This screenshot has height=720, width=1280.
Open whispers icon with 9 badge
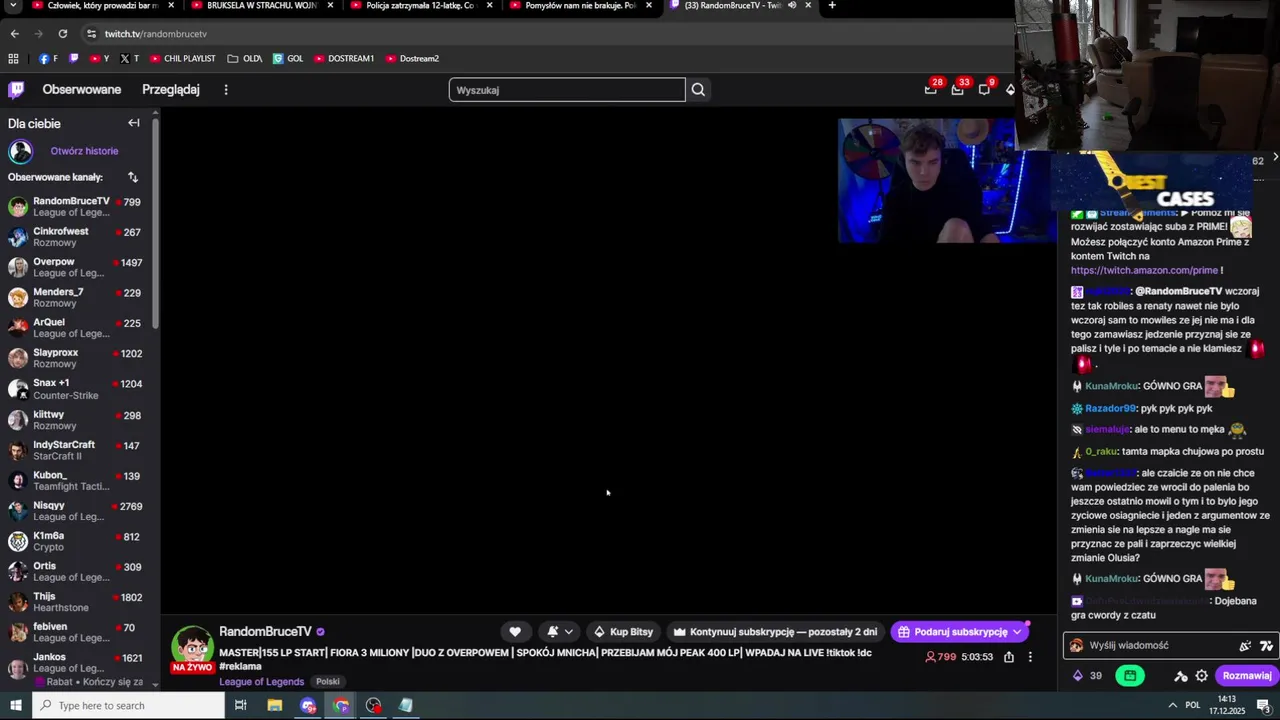pyautogui.click(x=985, y=89)
